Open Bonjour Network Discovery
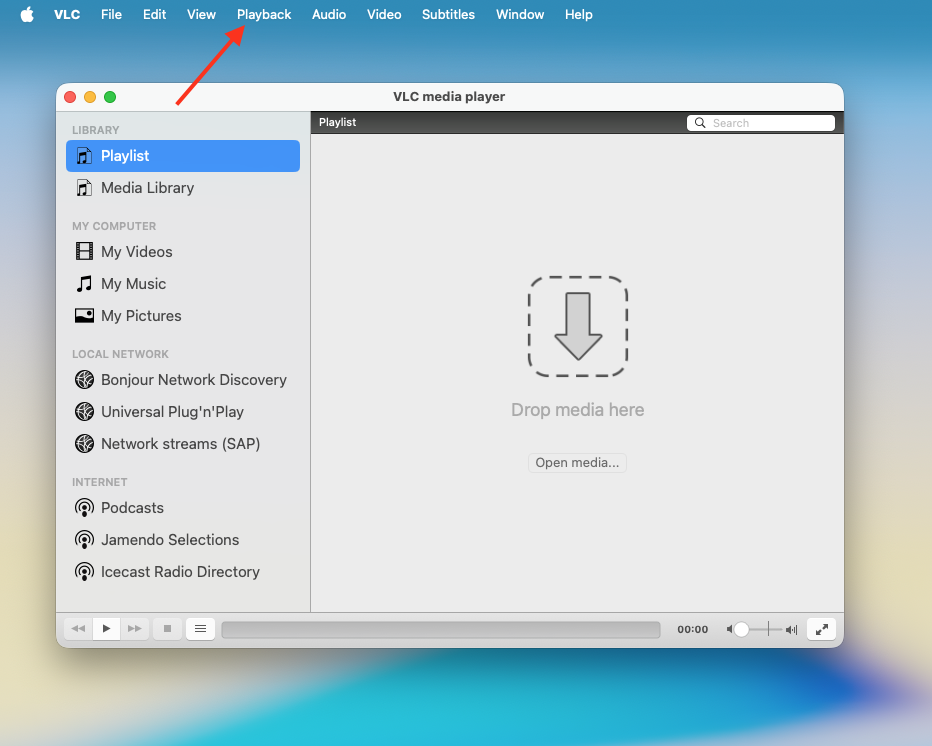932x746 pixels. (x=193, y=379)
